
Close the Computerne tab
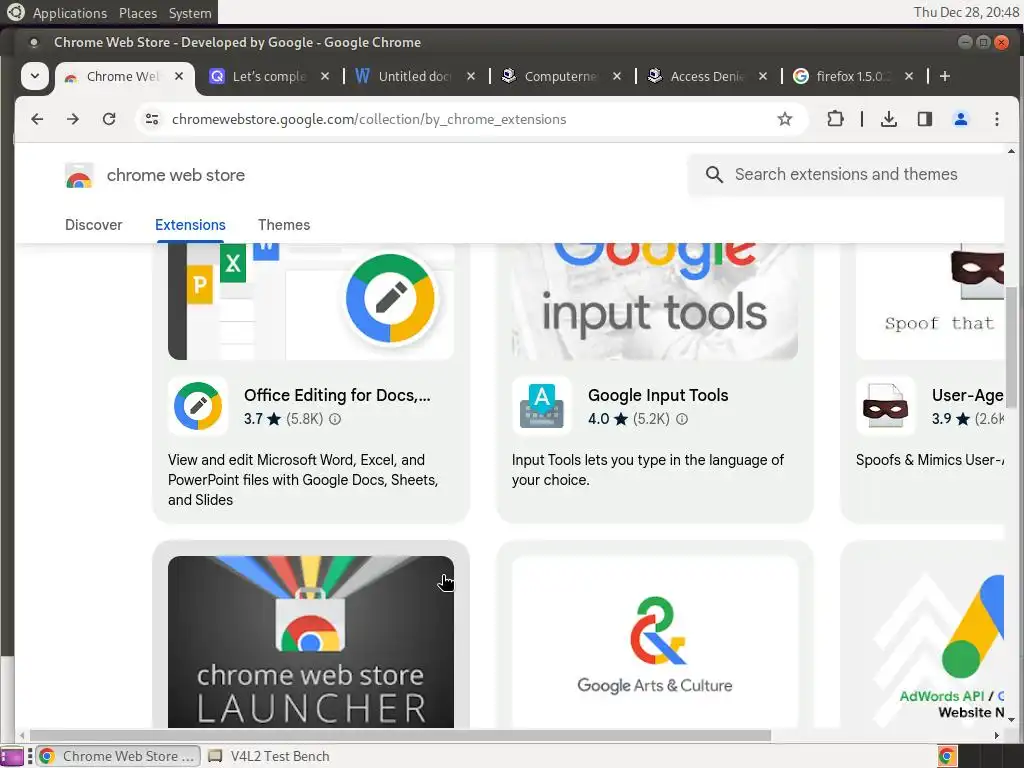pyautogui.click(x=616, y=76)
